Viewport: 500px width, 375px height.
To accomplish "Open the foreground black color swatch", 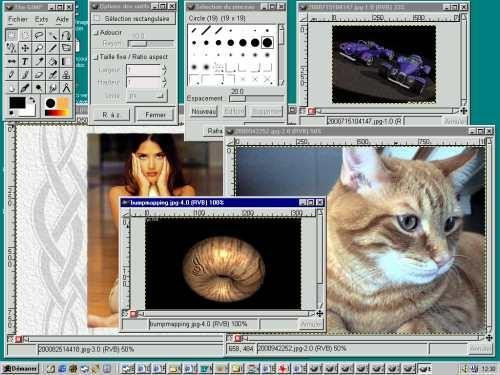I will click(x=17, y=103).
